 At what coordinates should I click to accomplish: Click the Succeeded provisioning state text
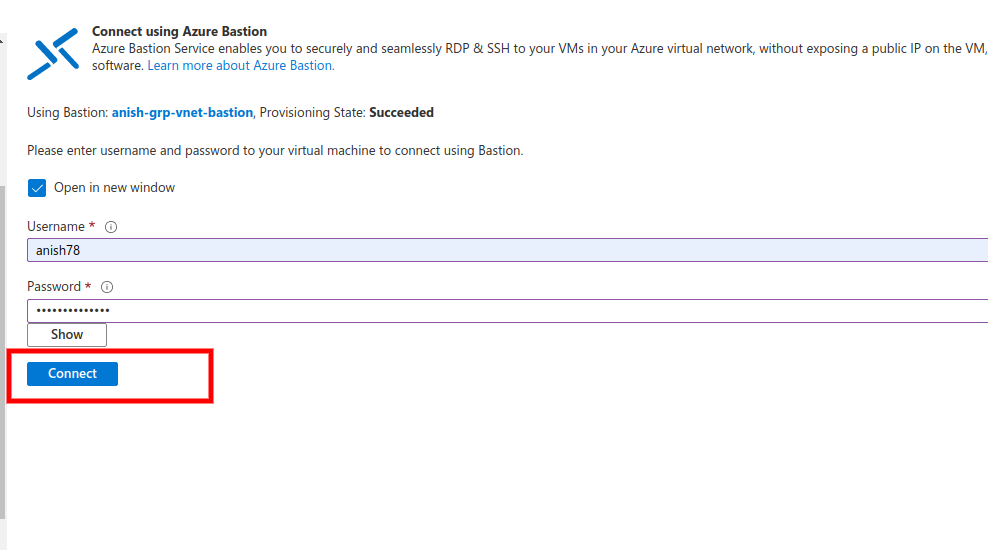tap(401, 113)
